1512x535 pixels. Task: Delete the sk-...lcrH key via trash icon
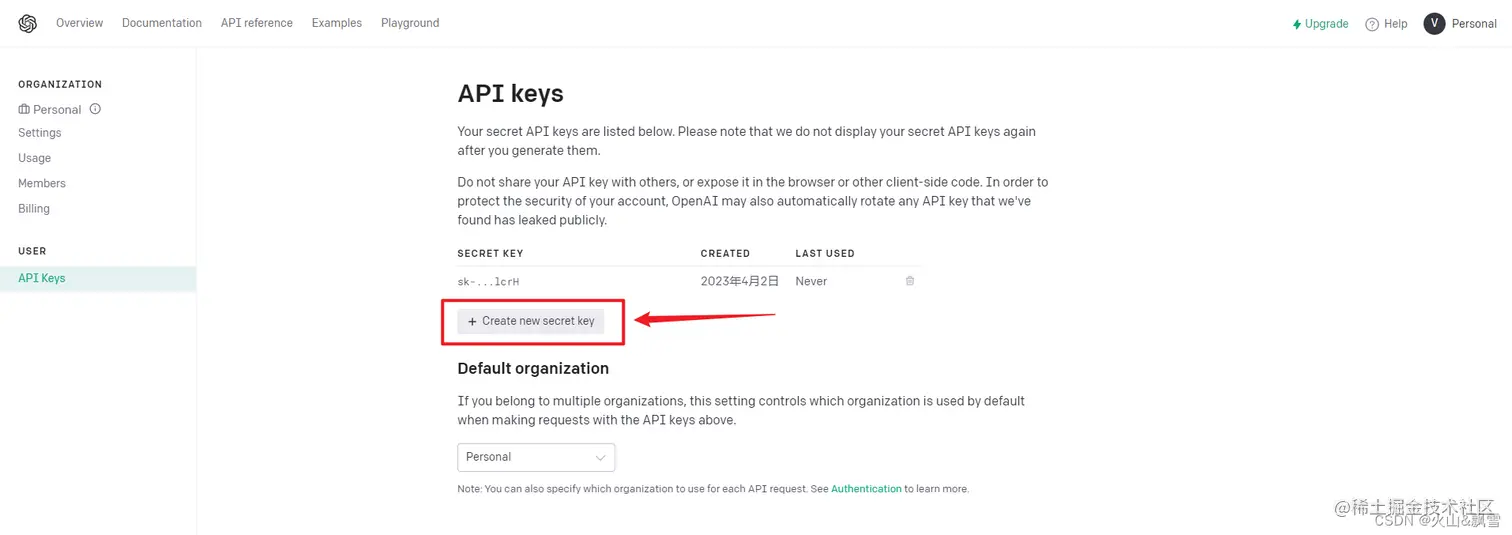[909, 281]
